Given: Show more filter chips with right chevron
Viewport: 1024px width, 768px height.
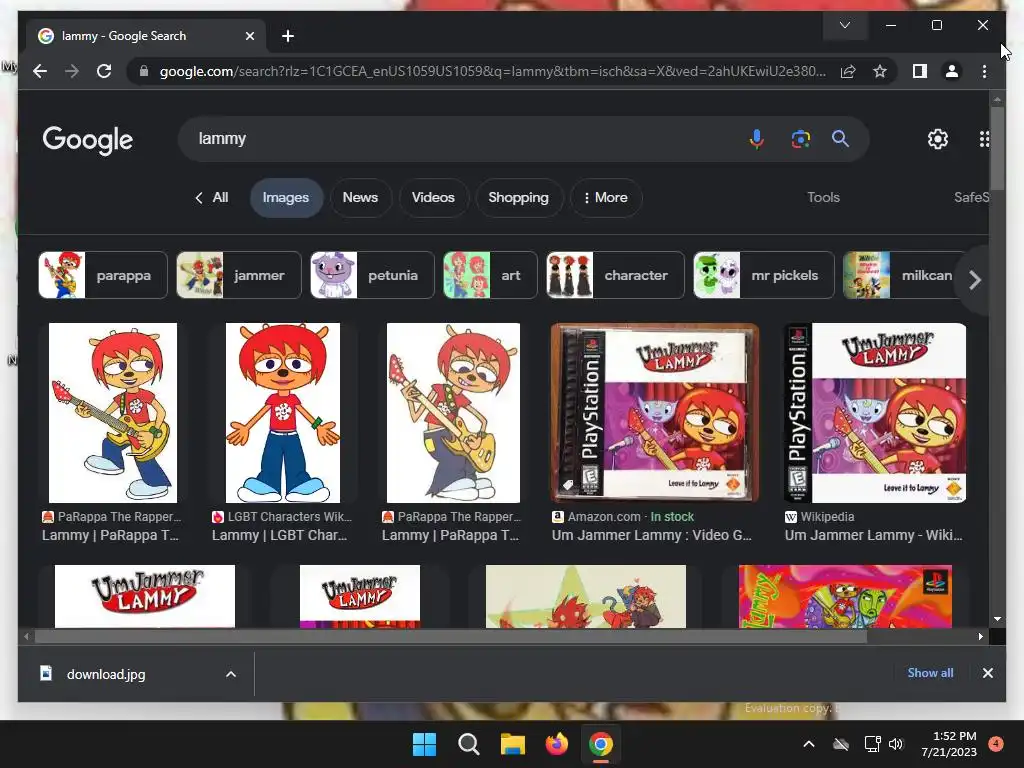Looking at the screenshot, I should click(x=974, y=280).
